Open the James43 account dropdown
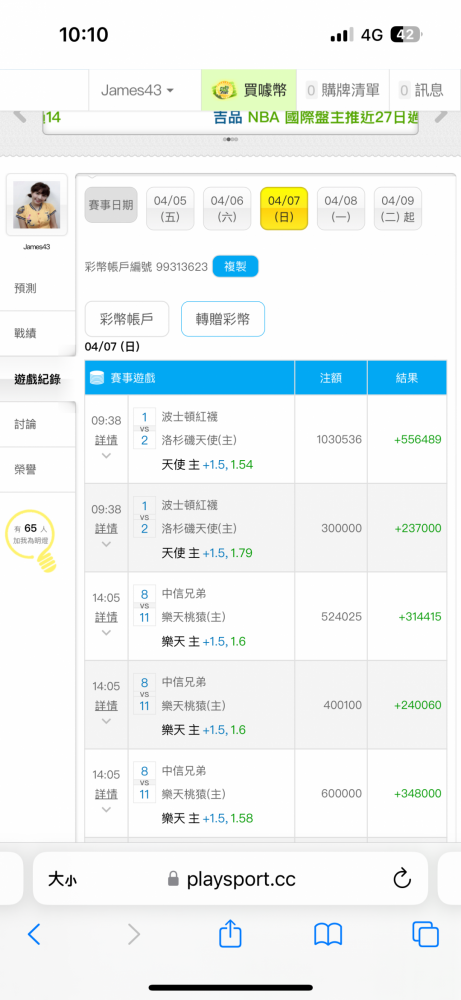The width and height of the screenshot is (461, 1000). click(136, 91)
